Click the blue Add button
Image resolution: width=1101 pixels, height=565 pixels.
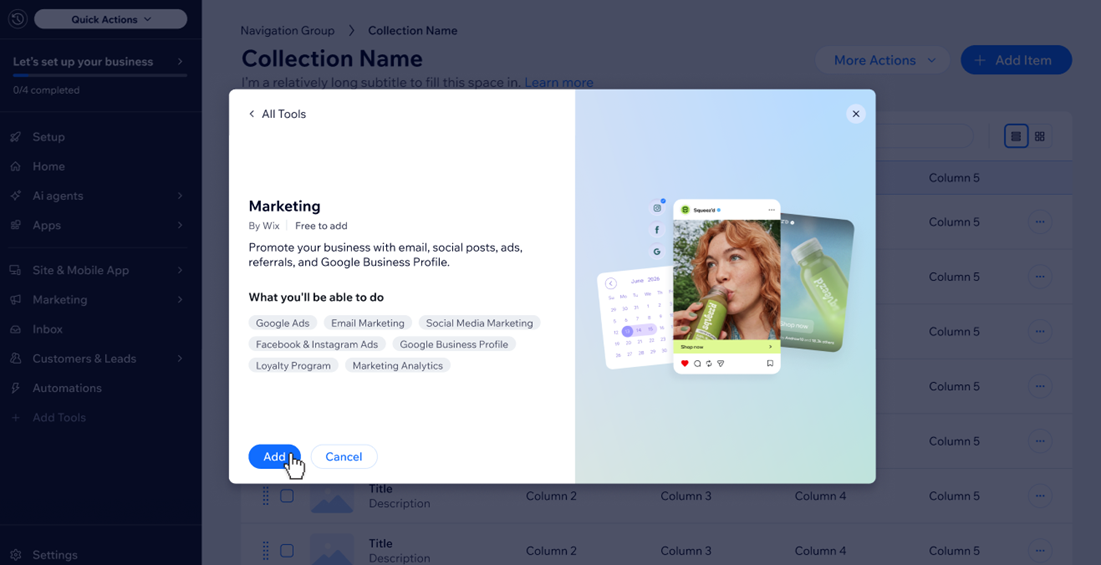click(x=275, y=456)
